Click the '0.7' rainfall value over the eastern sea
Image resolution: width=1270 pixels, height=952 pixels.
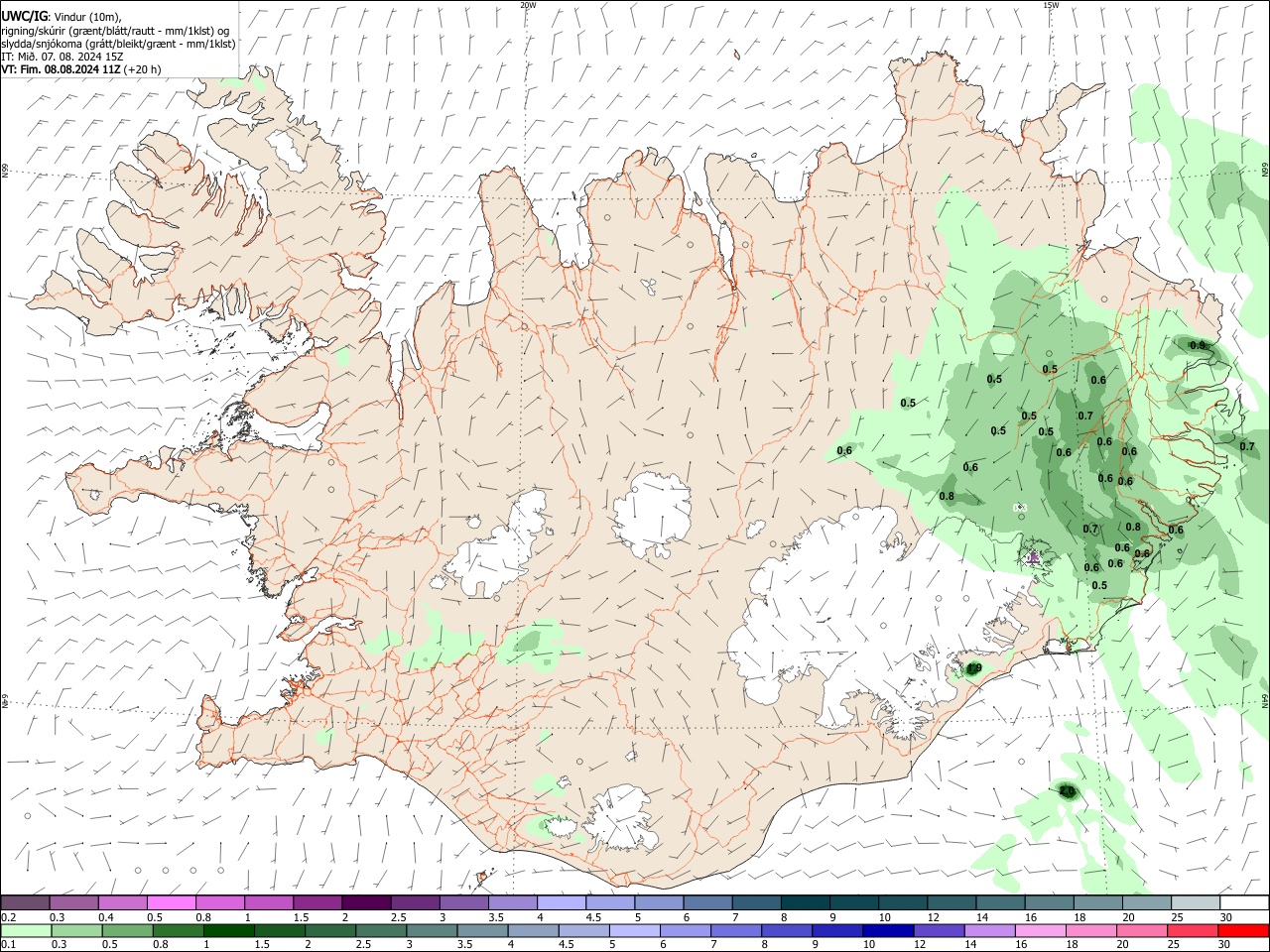(x=1247, y=446)
